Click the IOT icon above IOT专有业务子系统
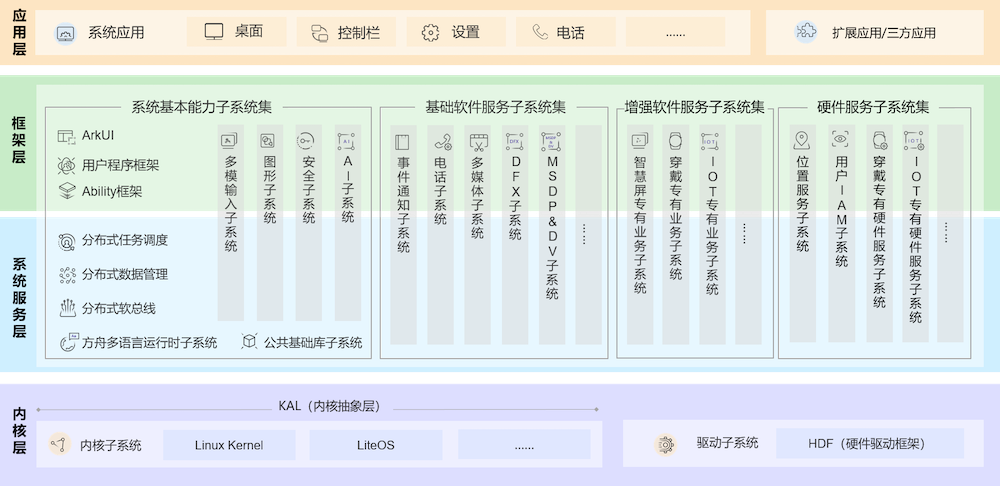Image resolution: width=1000 pixels, height=486 pixels. (x=710, y=142)
